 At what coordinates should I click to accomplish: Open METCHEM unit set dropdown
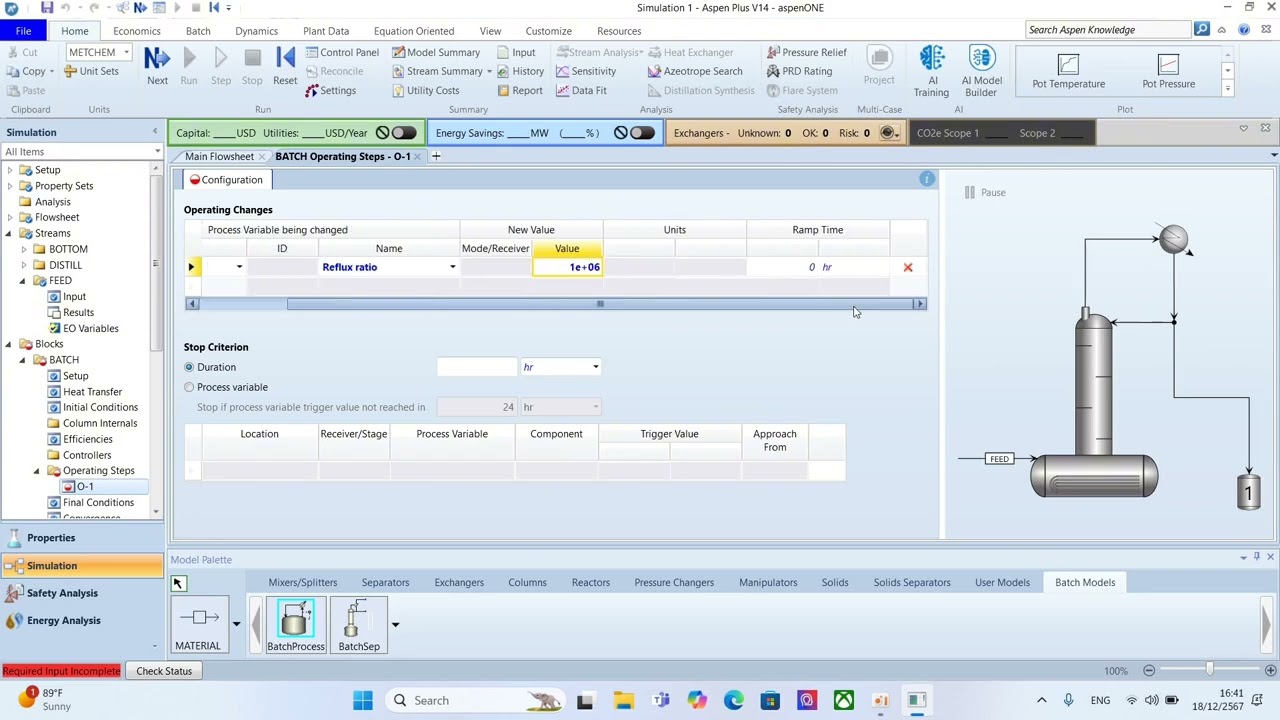(x=126, y=52)
